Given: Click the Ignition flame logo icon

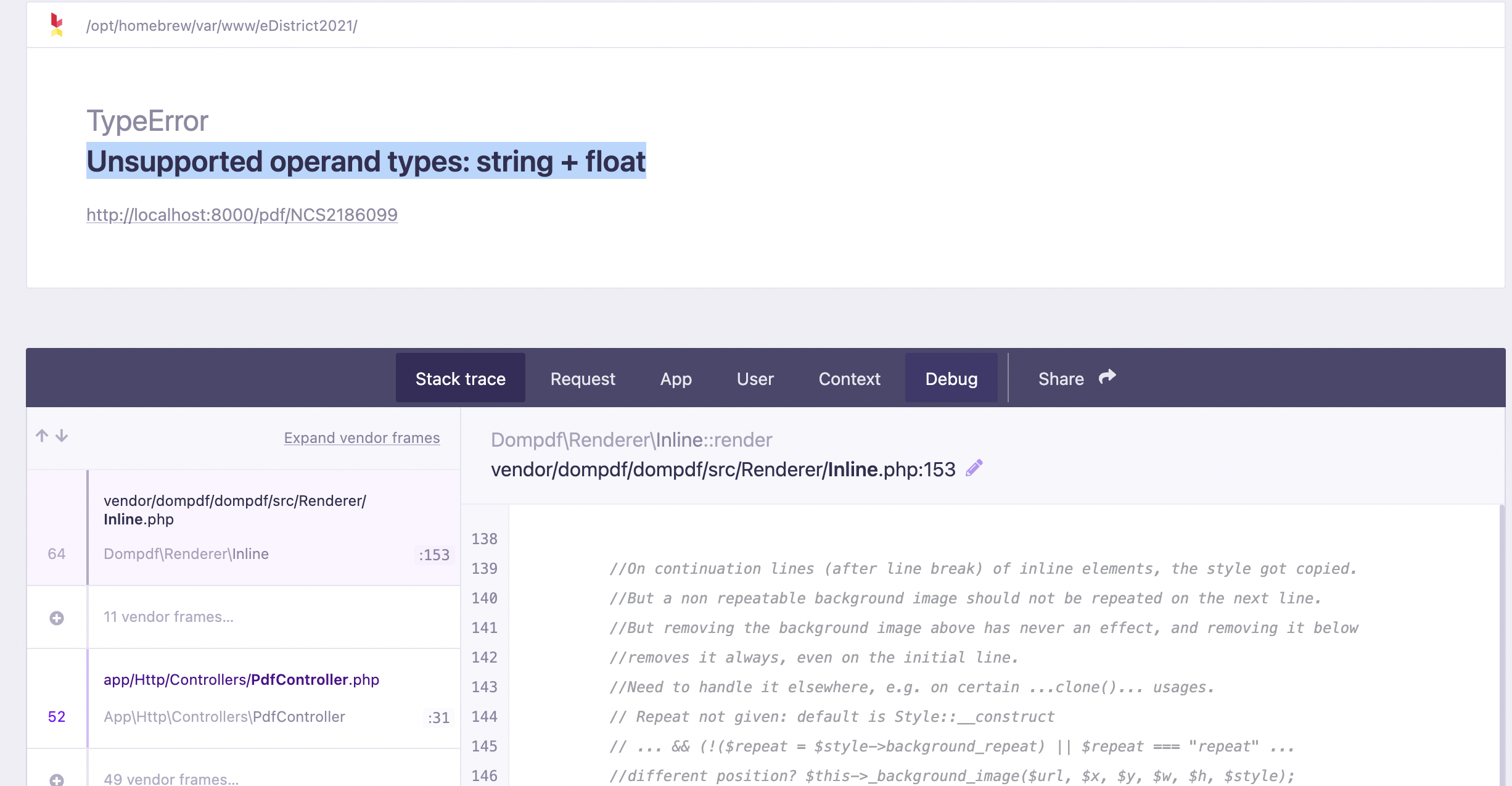Looking at the screenshot, I should [57, 25].
